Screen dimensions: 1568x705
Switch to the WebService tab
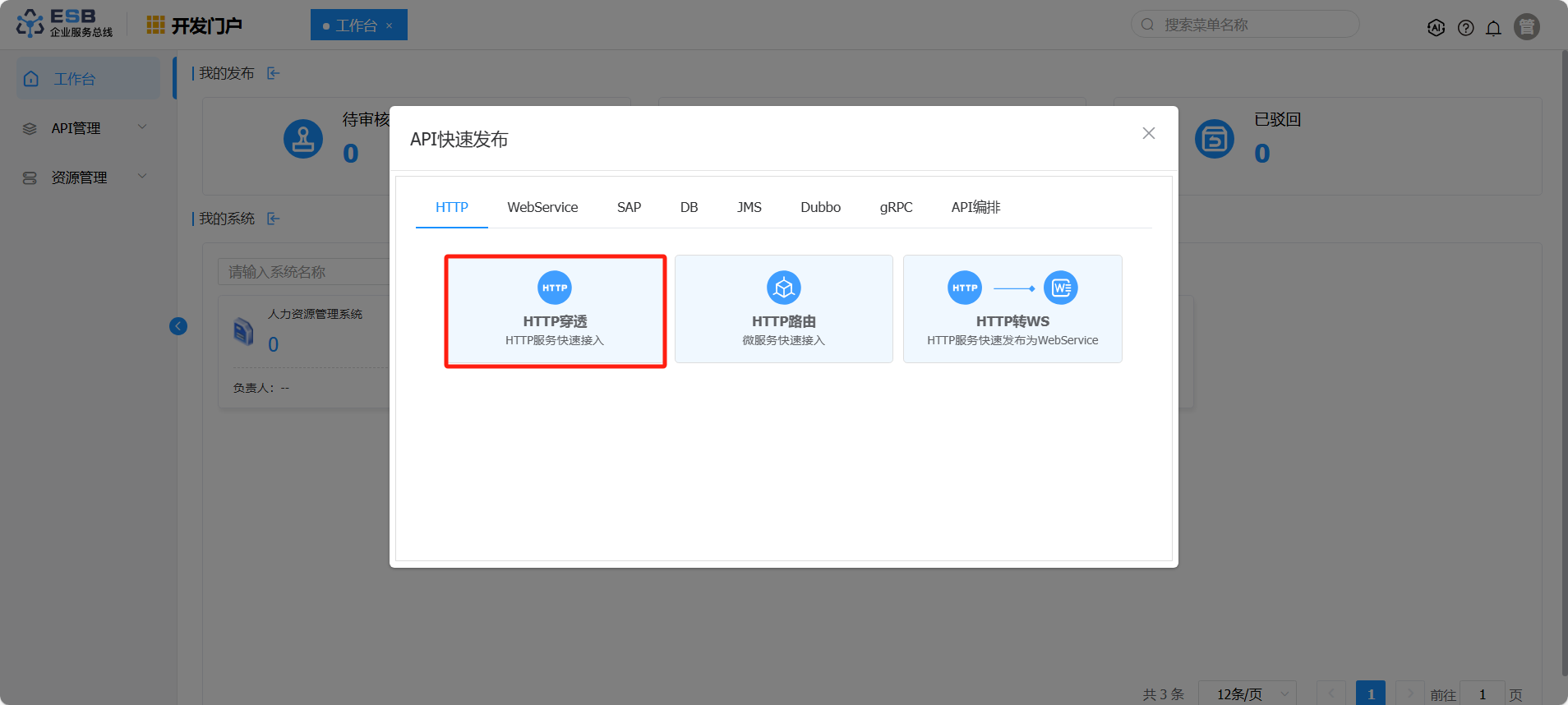click(542, 207)
